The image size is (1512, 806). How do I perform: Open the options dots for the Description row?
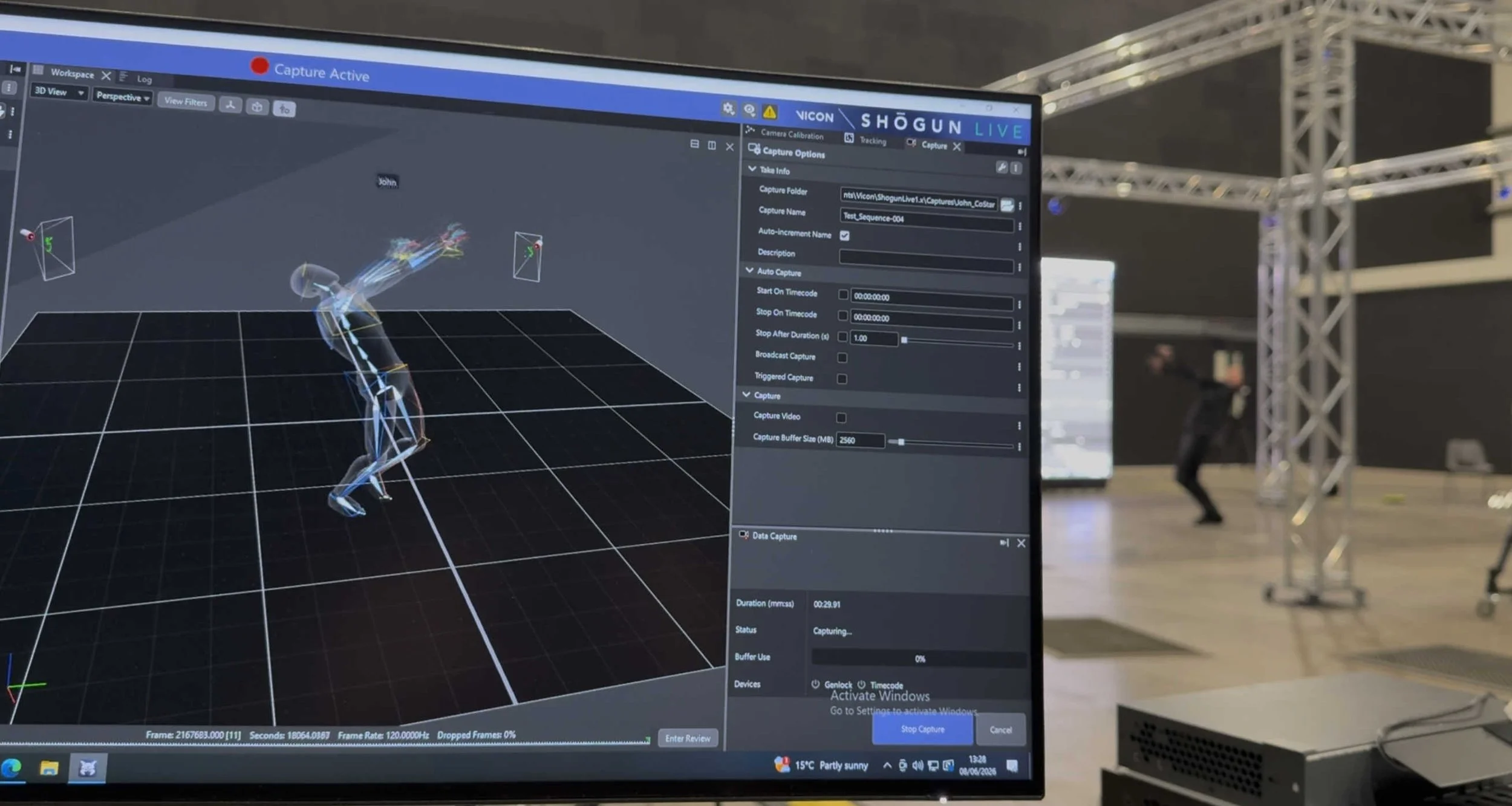[x=1020, y=267]
